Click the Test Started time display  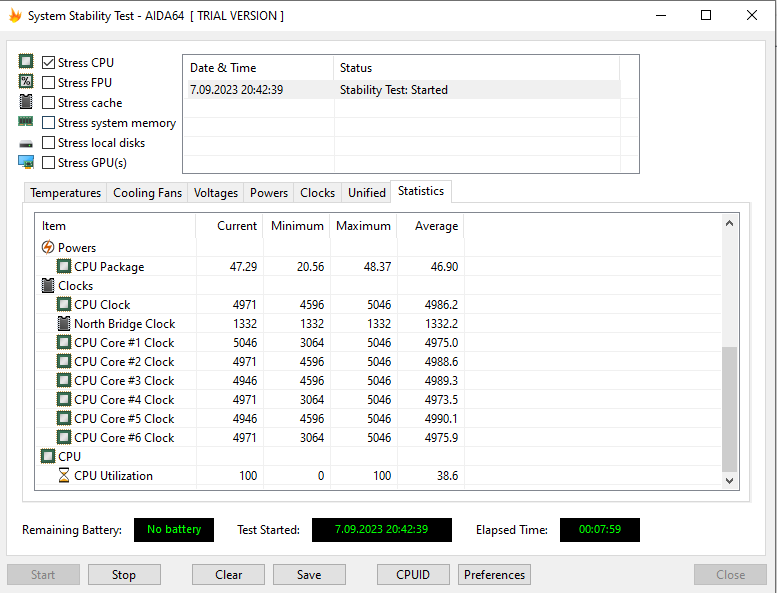[382, 530]
